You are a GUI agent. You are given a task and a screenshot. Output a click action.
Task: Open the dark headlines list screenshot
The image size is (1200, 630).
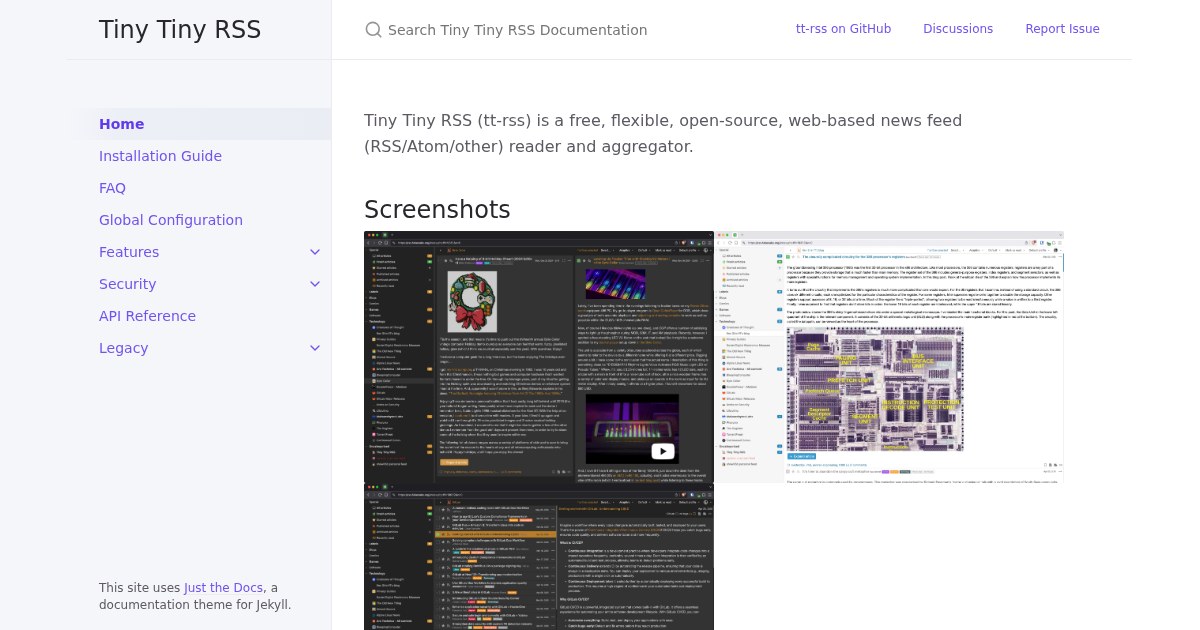[539, 558]
